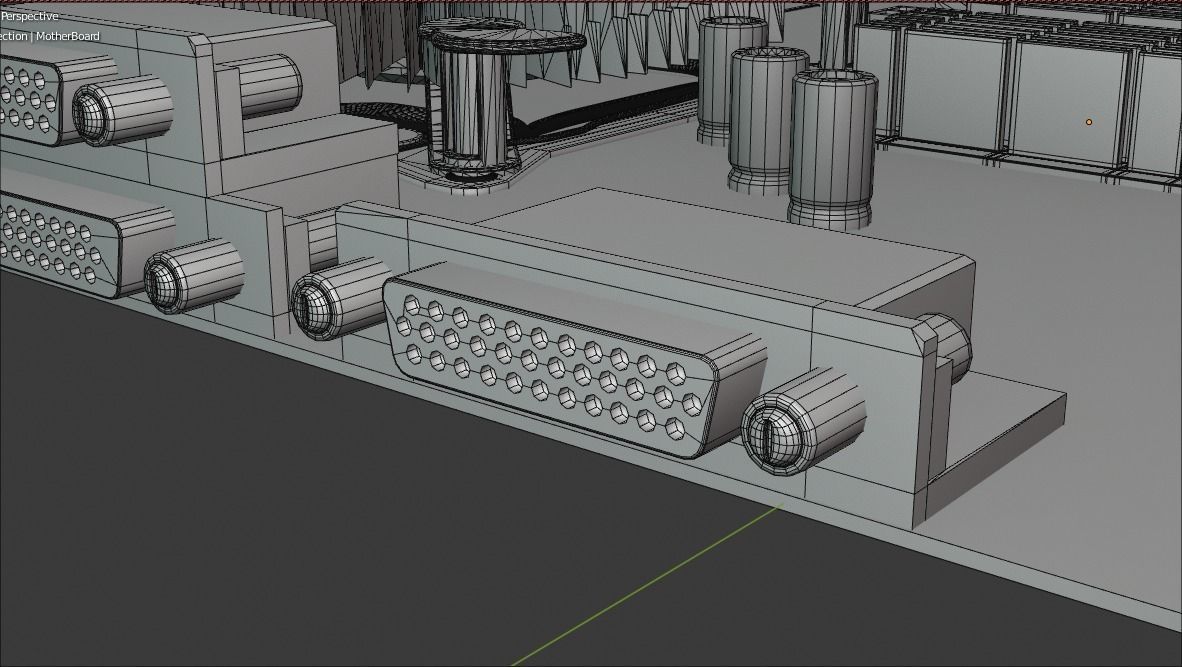Screen dimensions: 1182x667
Task: Click the green Y-axis line
Action: (647, 585)
